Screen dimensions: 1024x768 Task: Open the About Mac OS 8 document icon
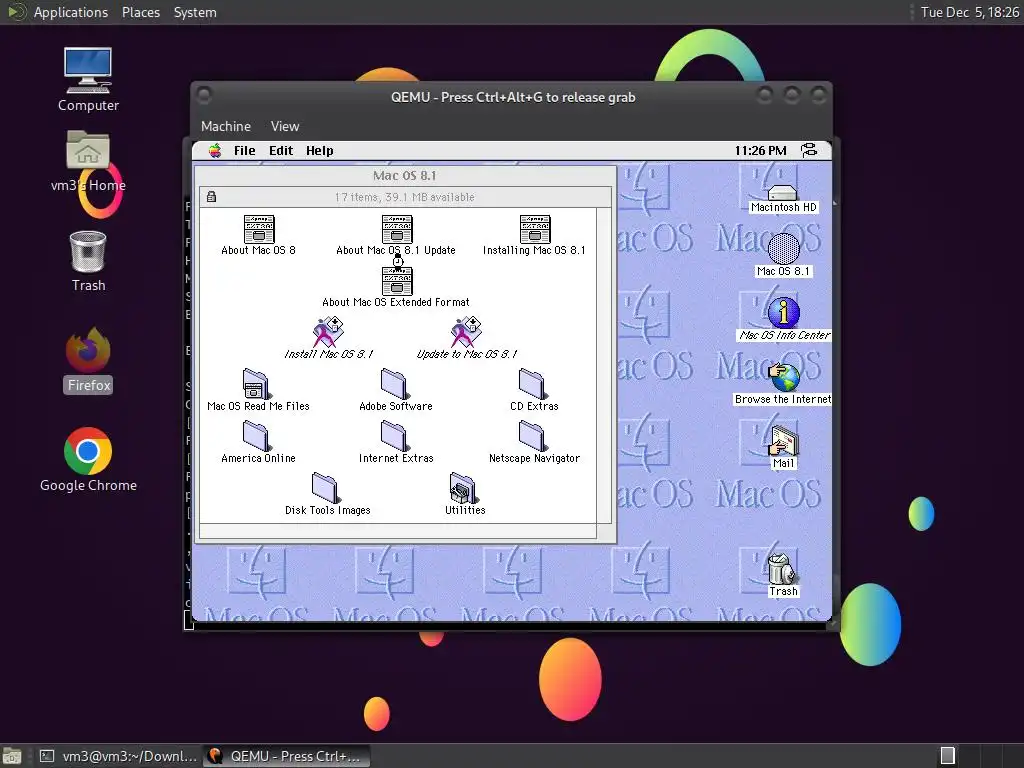[x=259, y=229]
